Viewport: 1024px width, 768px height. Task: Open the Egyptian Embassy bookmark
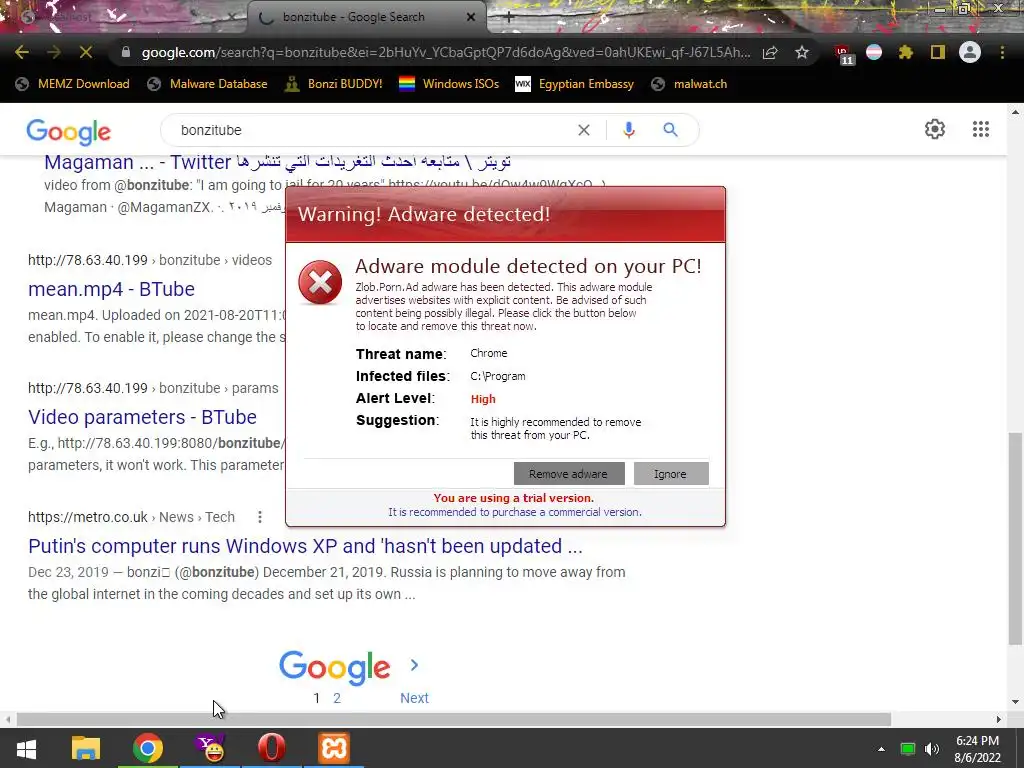tap(575, 84)
